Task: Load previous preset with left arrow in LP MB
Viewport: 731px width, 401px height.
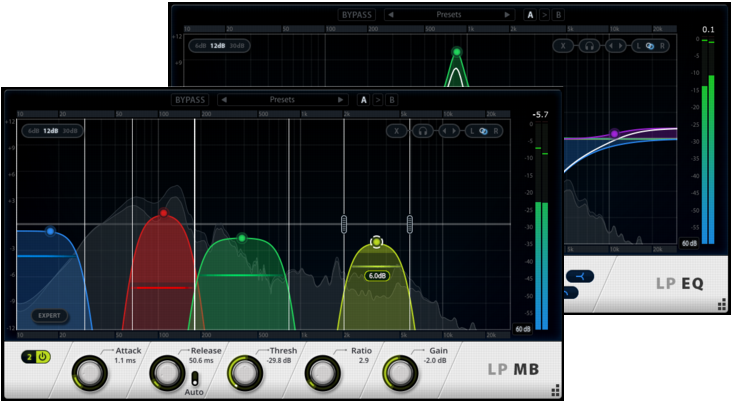Action: pos(224,100)
